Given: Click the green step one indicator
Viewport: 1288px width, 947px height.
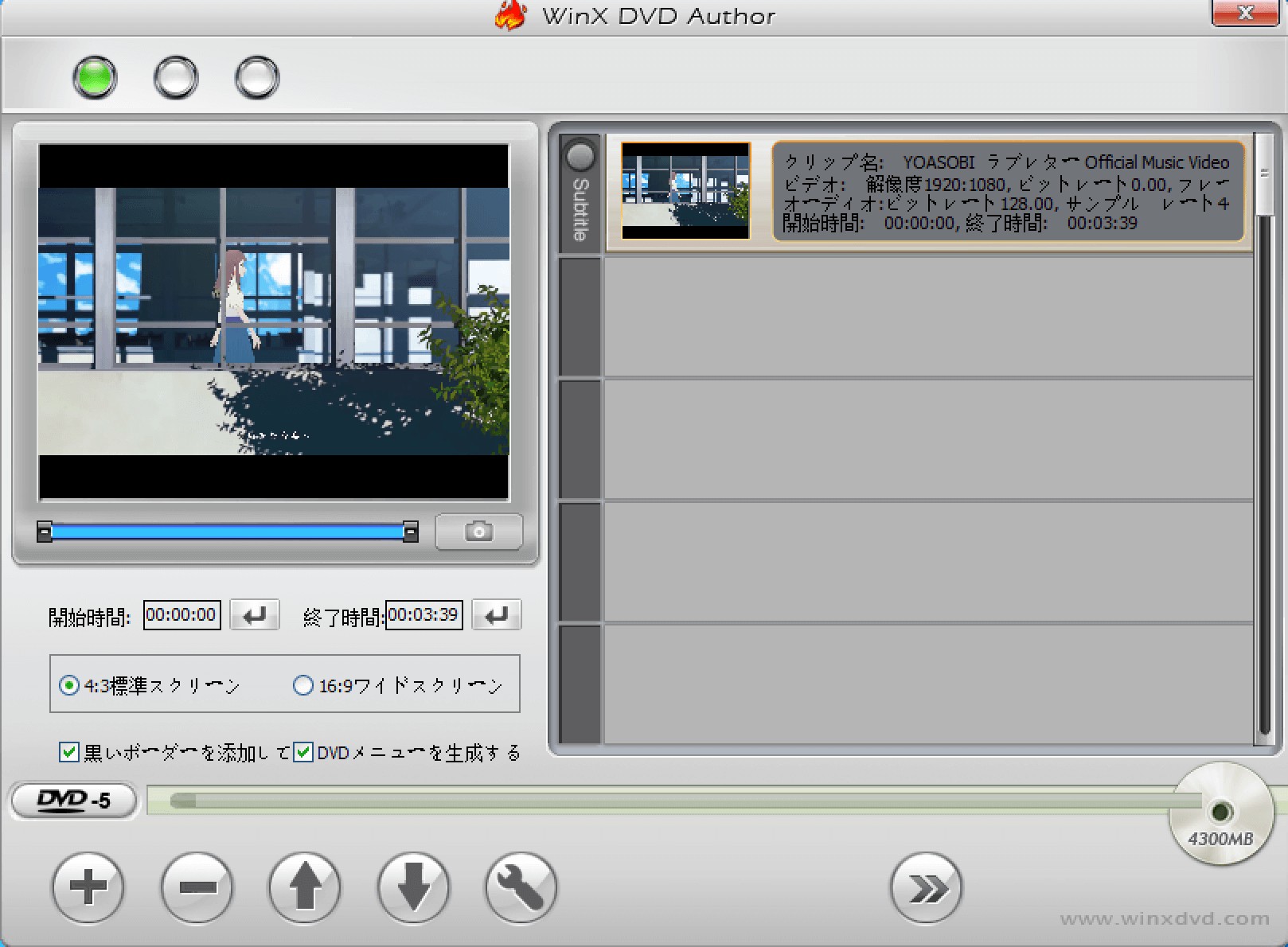Looking at the screenshot, I should [x=95, y=77].
